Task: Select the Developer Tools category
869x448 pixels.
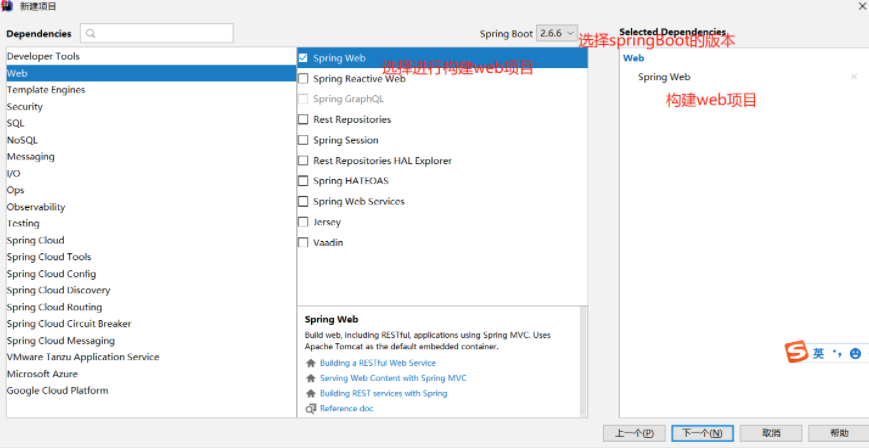Action: tap(151, 57)
